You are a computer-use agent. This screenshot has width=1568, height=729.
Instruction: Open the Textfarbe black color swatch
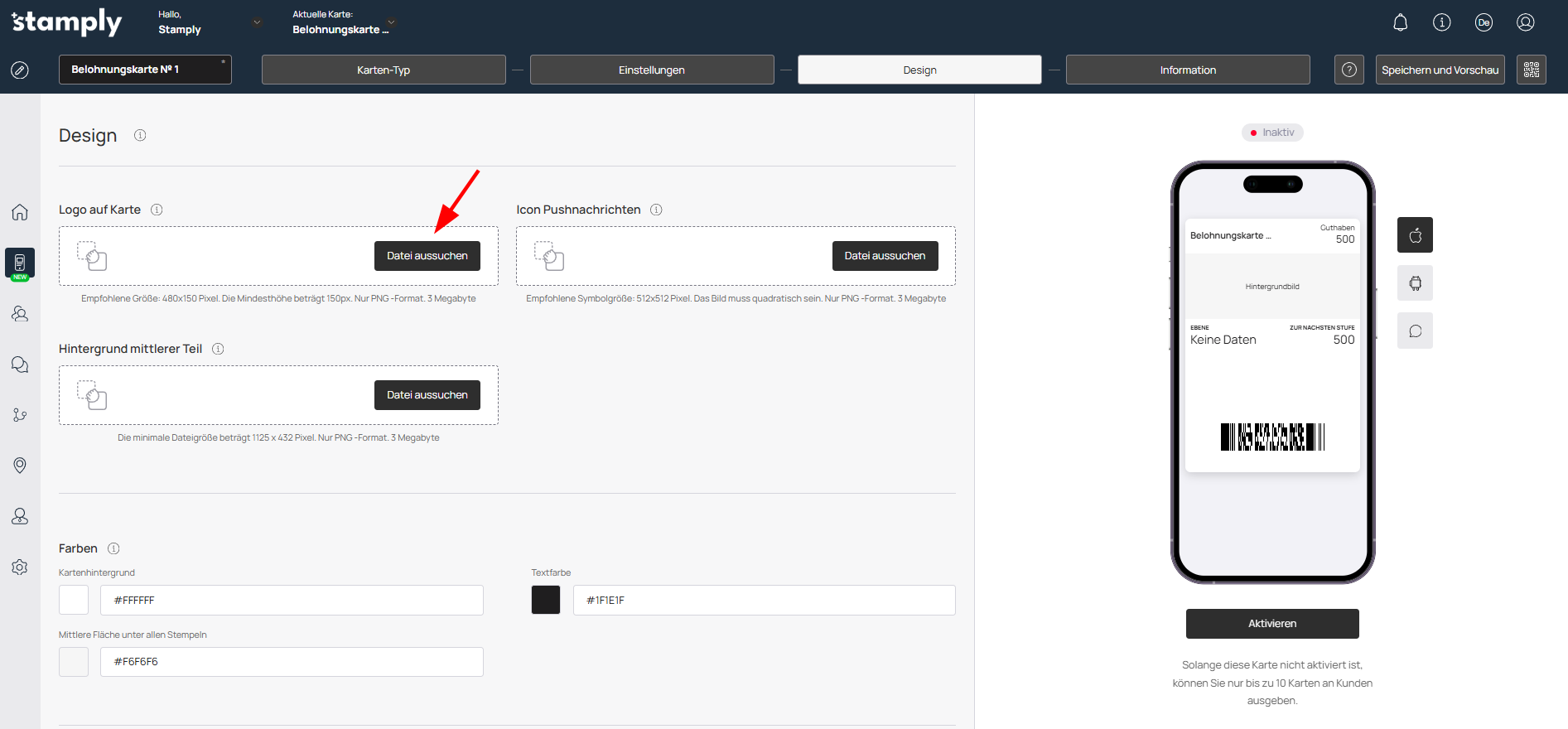546,600
